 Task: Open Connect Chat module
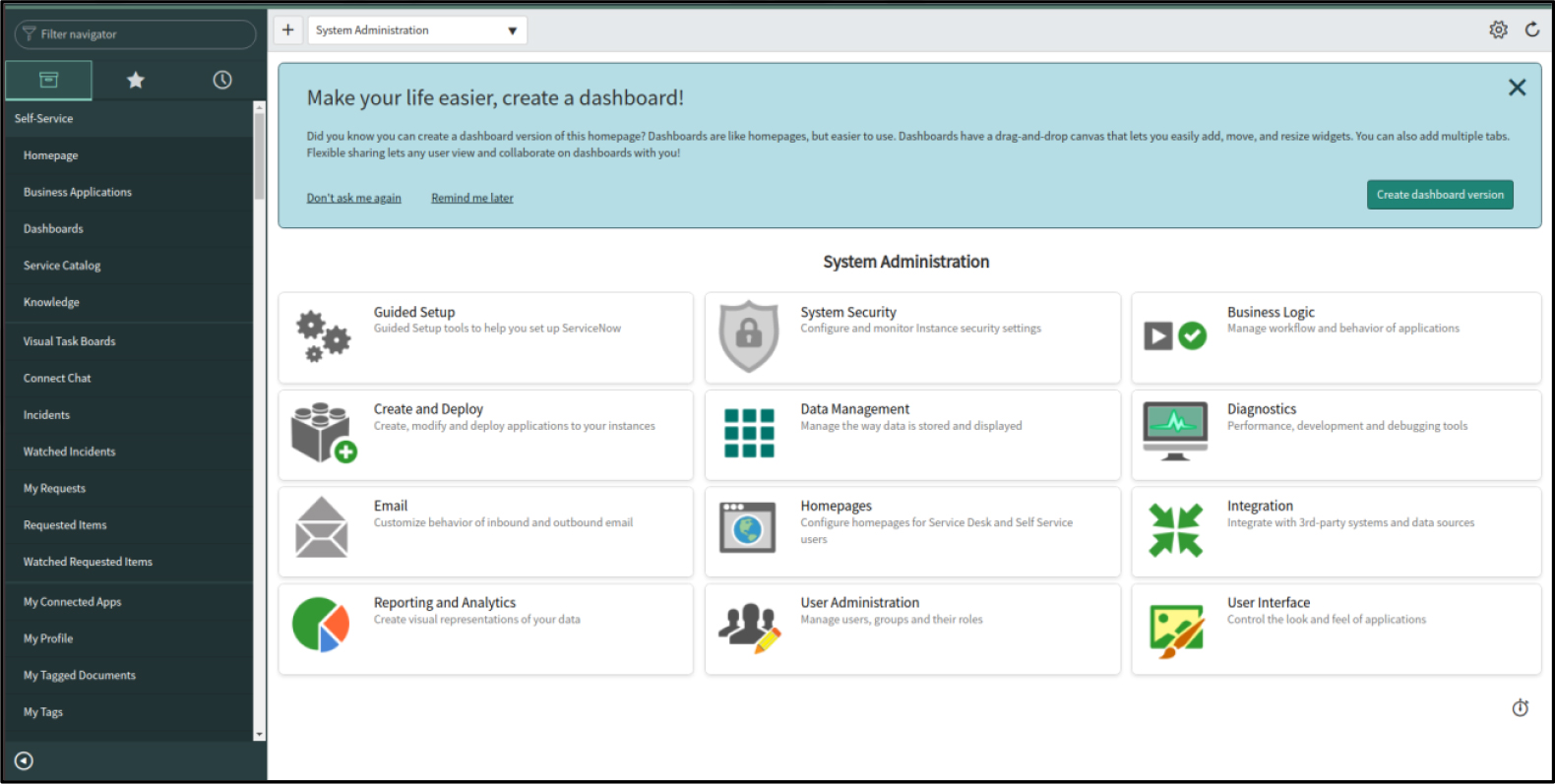pyautogui.click(x=127, y=378)
